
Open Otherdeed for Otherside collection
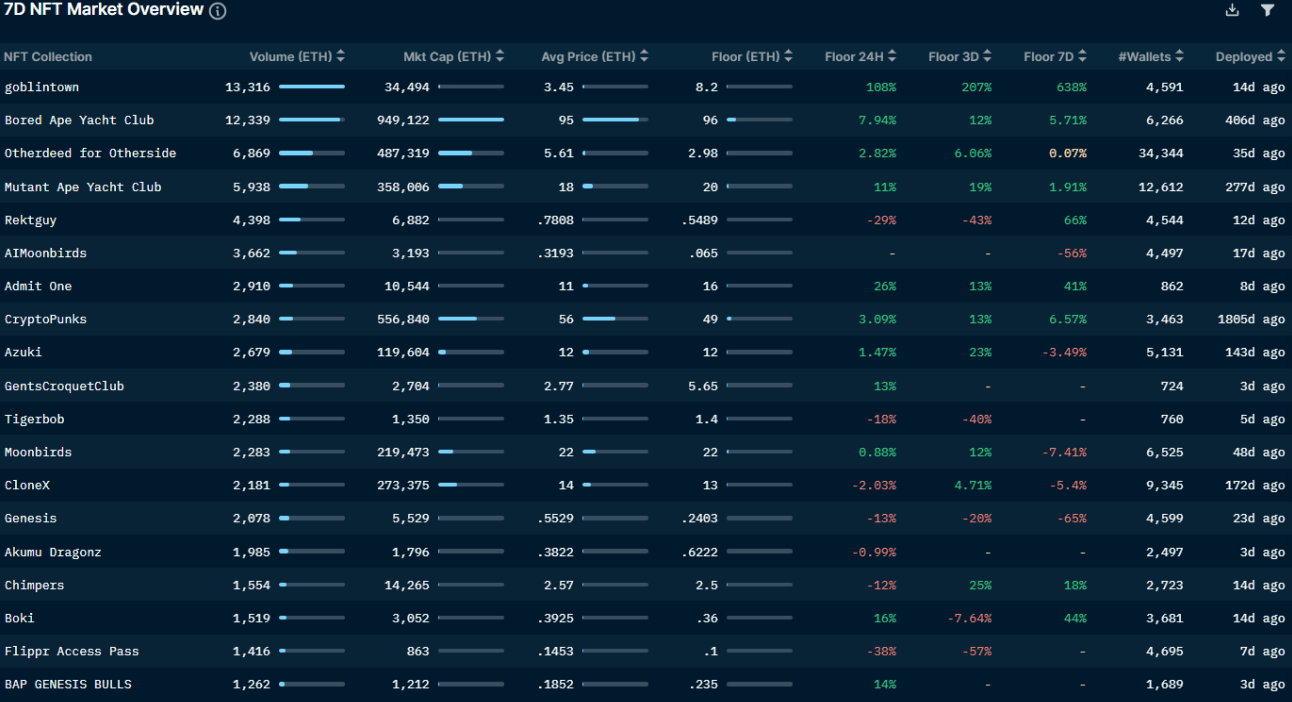pos(90,153)
